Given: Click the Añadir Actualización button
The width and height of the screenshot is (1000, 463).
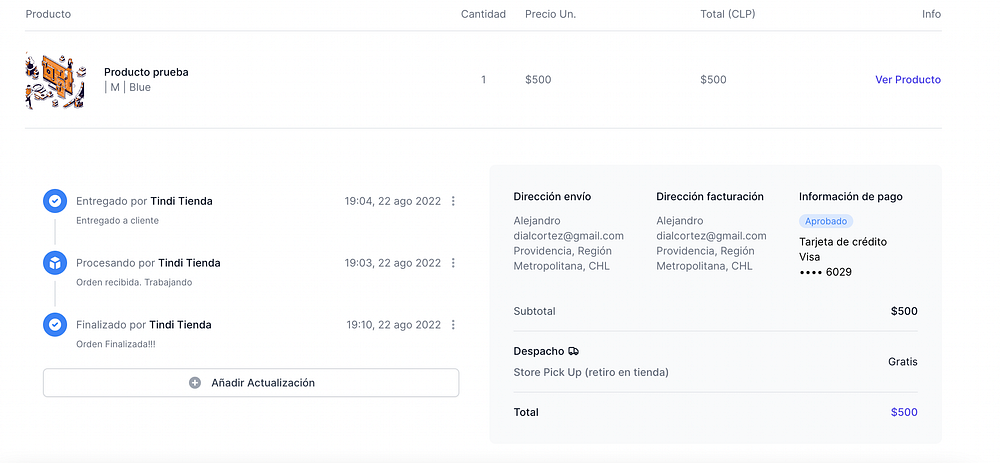Looking at the screenshot, I should (251, 383).
